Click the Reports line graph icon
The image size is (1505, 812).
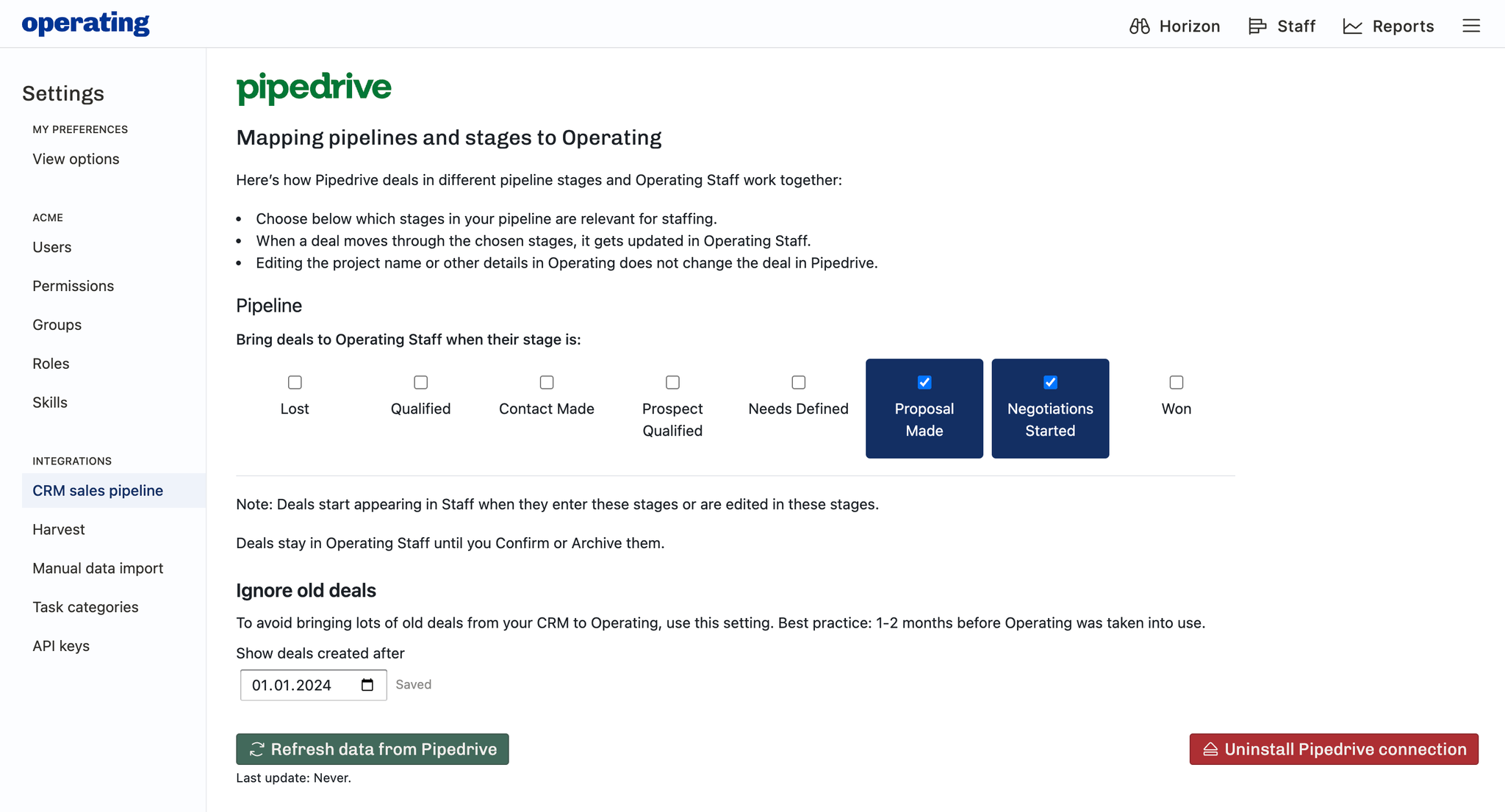1352,26
